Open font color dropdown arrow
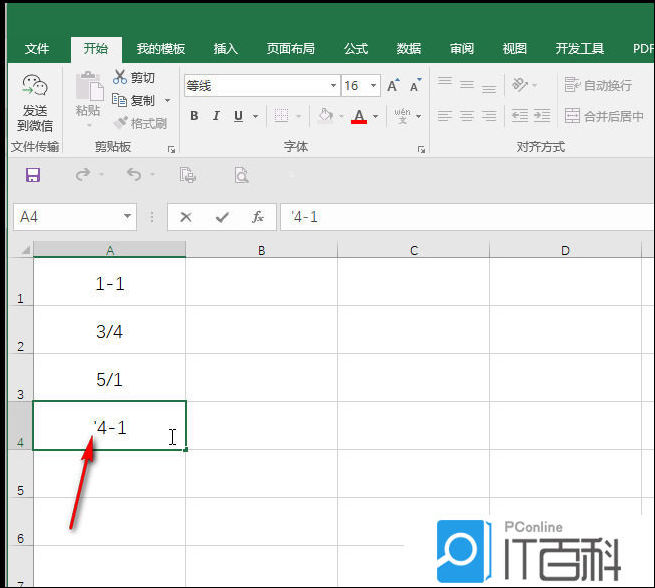655x588 pixels. [x=376, y=116]
